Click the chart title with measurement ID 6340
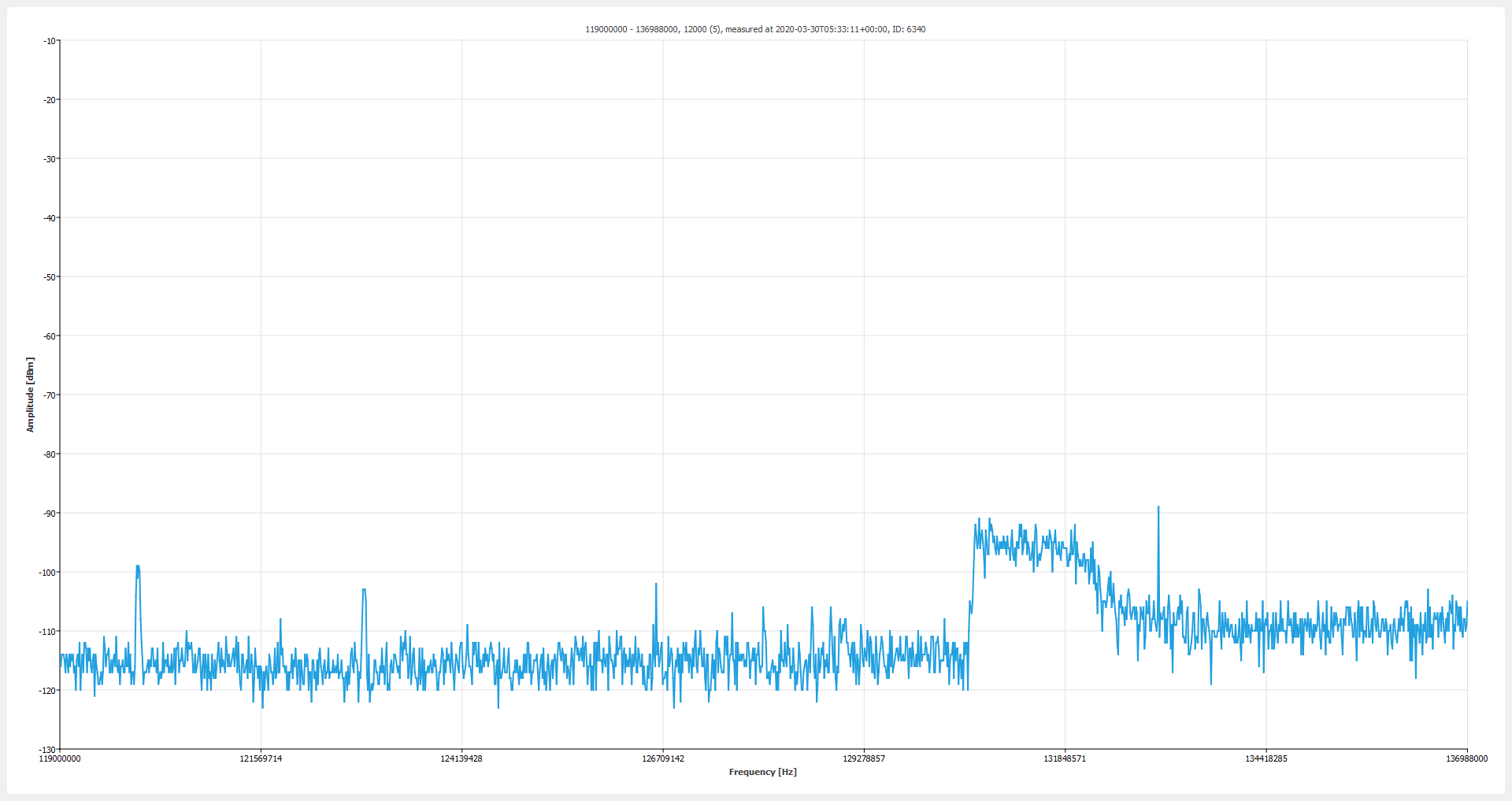The height and width of the screenshot is (801, 1512). coord(754,29)
